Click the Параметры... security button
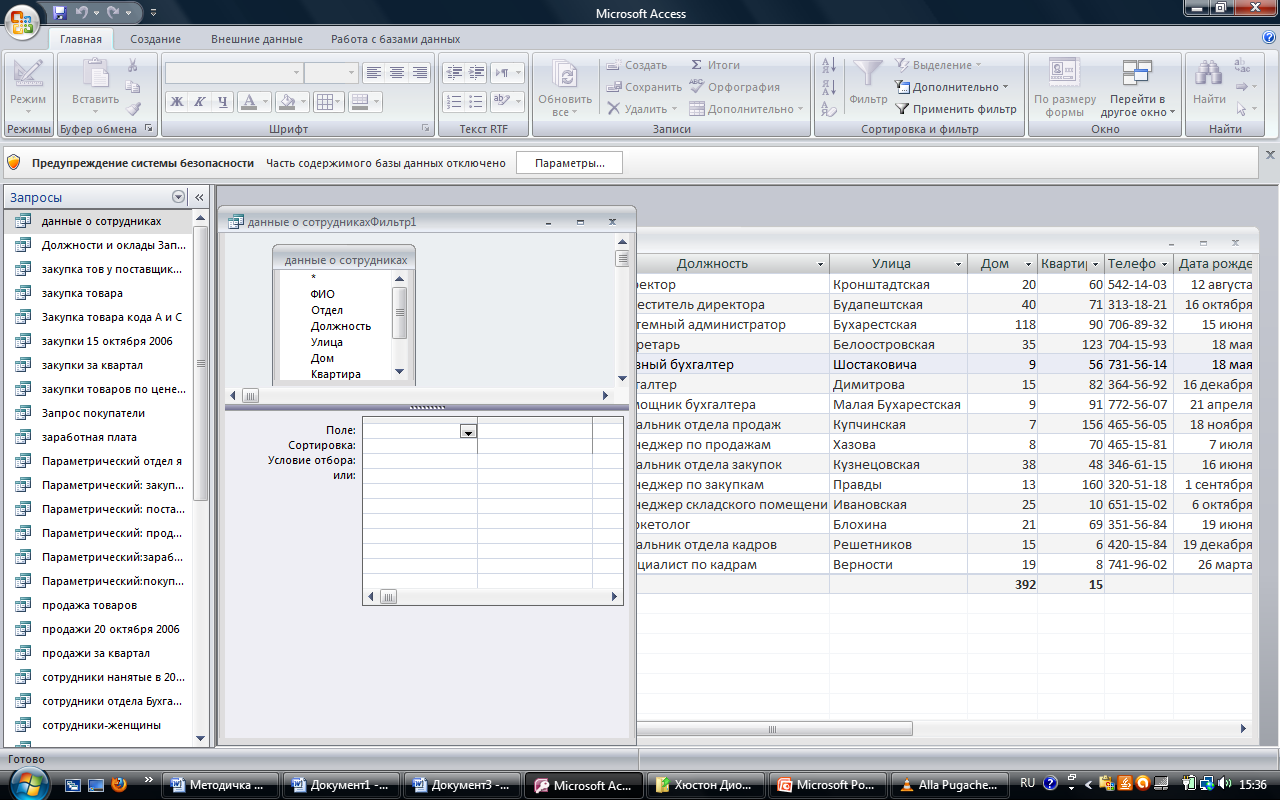Screen dimensions: 1280x800 (569, 163)
